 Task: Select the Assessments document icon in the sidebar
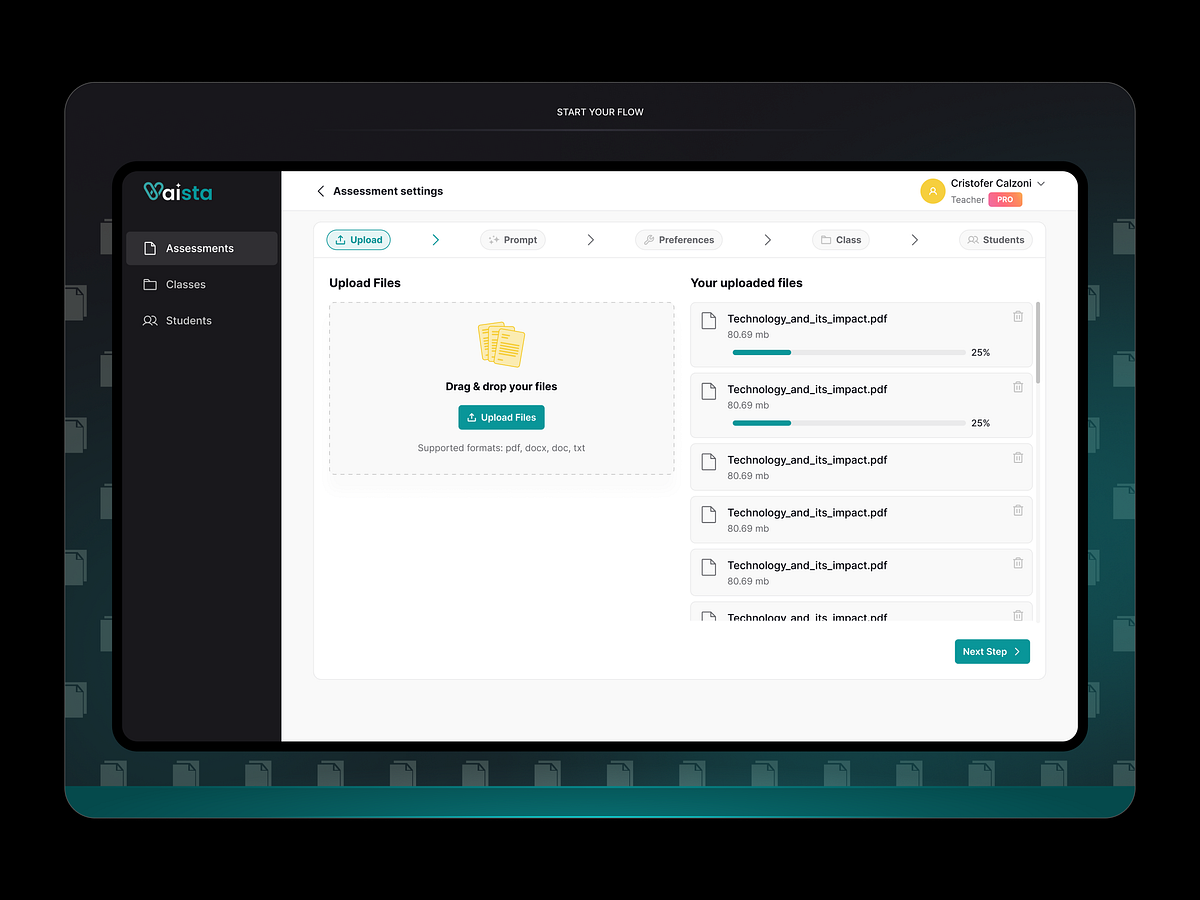[x=148, y=248]
